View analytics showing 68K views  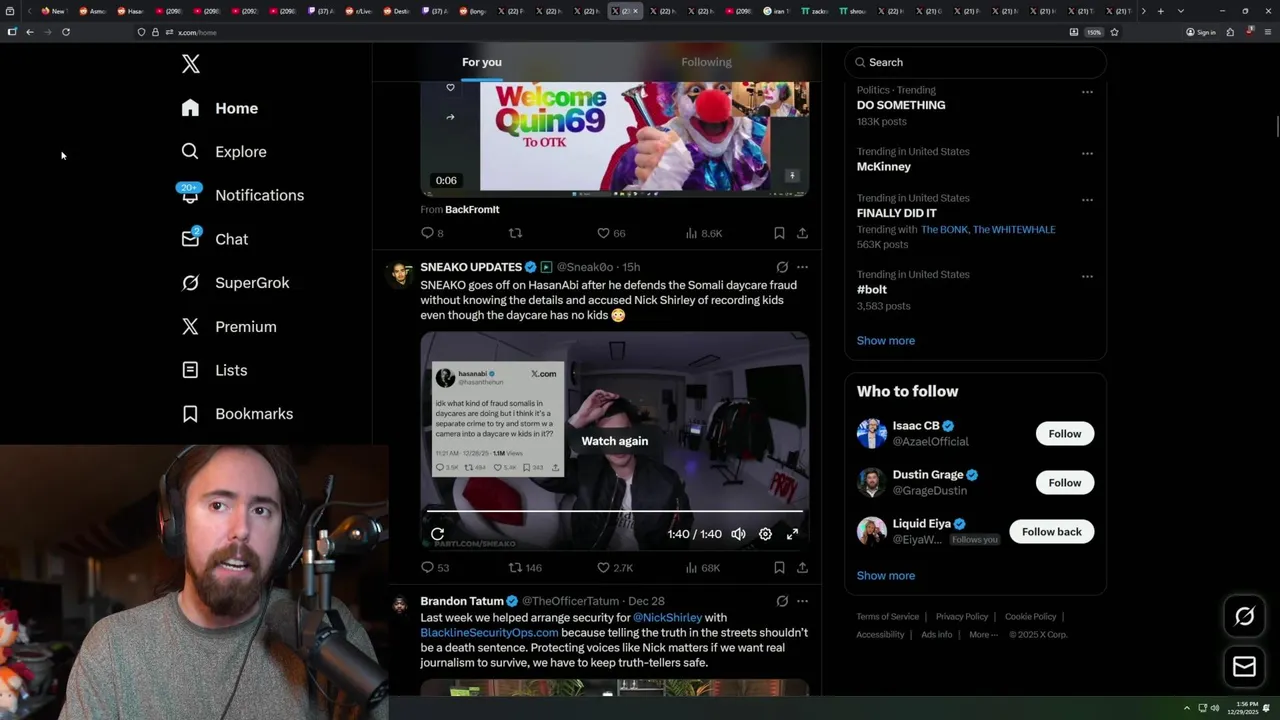tap(703, 568)
